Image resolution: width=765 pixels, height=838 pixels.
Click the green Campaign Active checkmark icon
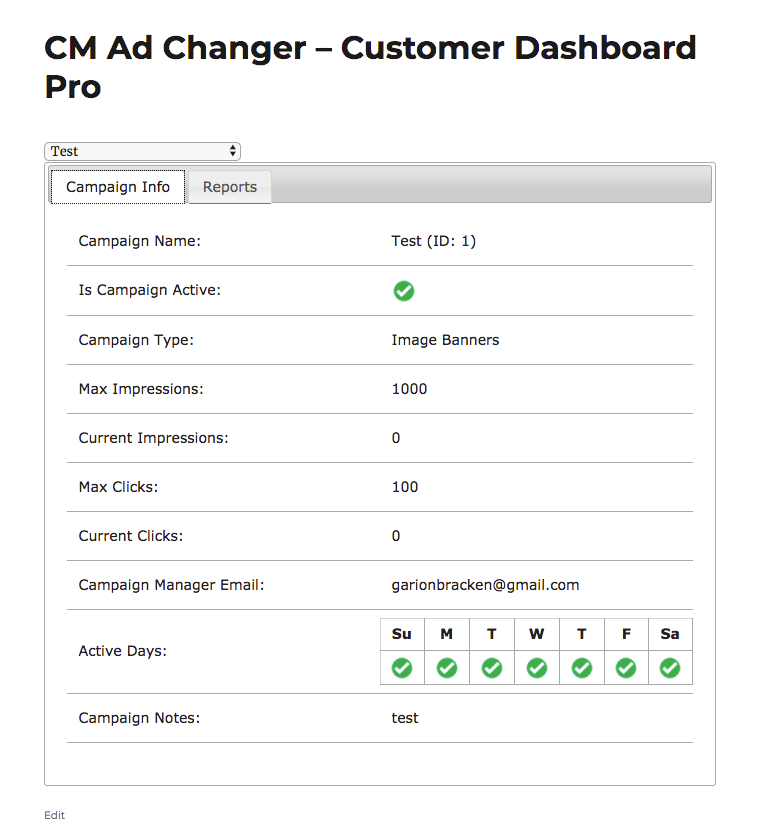point(403,291)
